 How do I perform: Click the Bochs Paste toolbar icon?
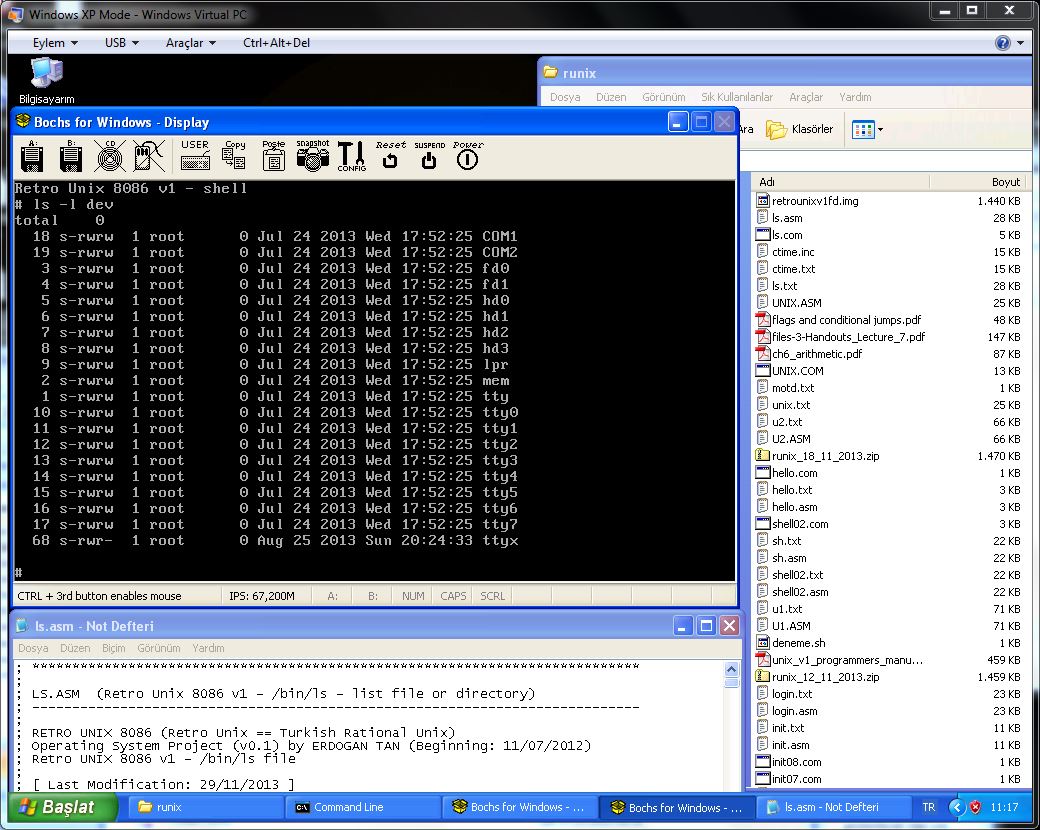273,157
